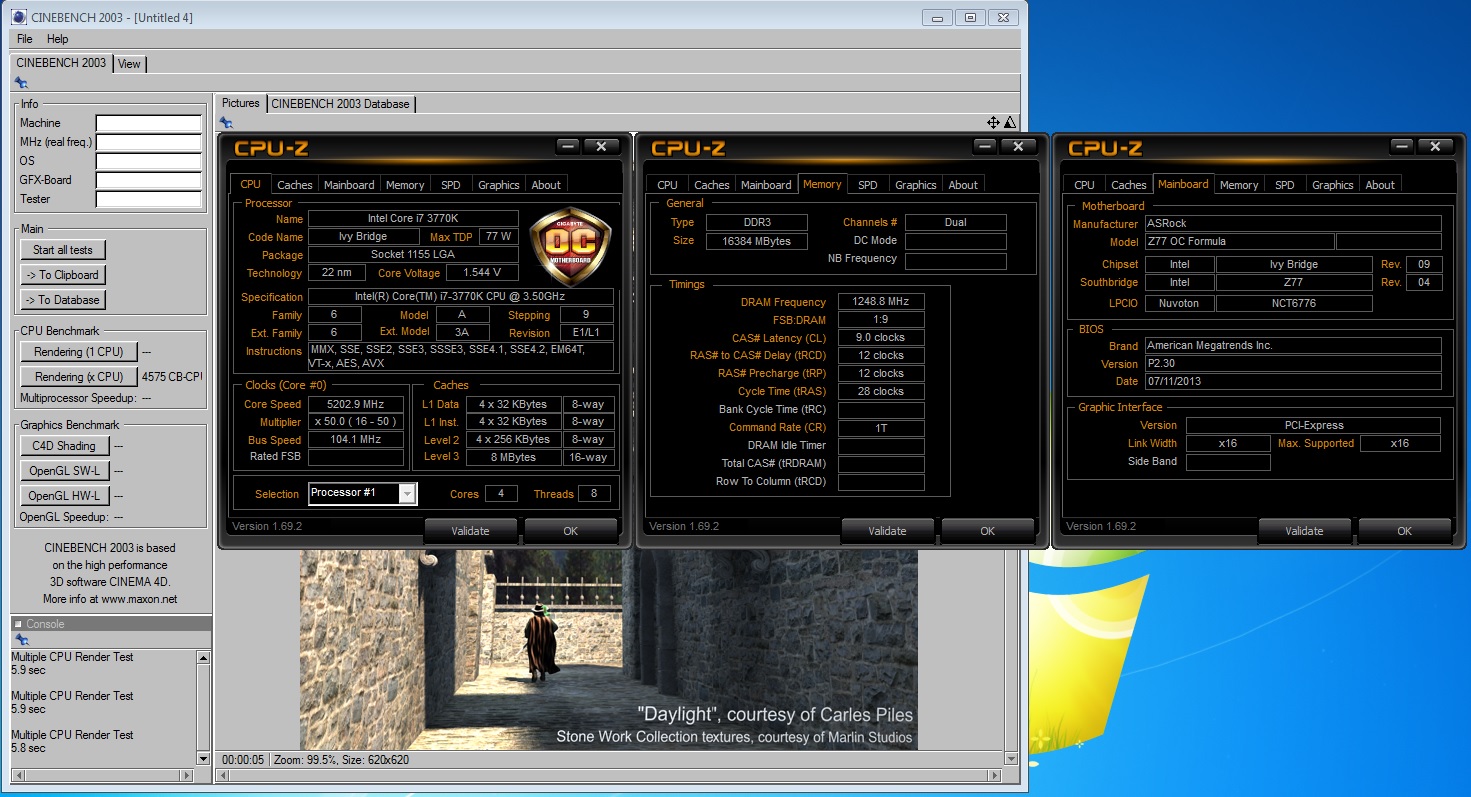Run the Rendering (x CPU) benchmark
The width and height of the screenshot is (1471, 797).
pos(79,377)
